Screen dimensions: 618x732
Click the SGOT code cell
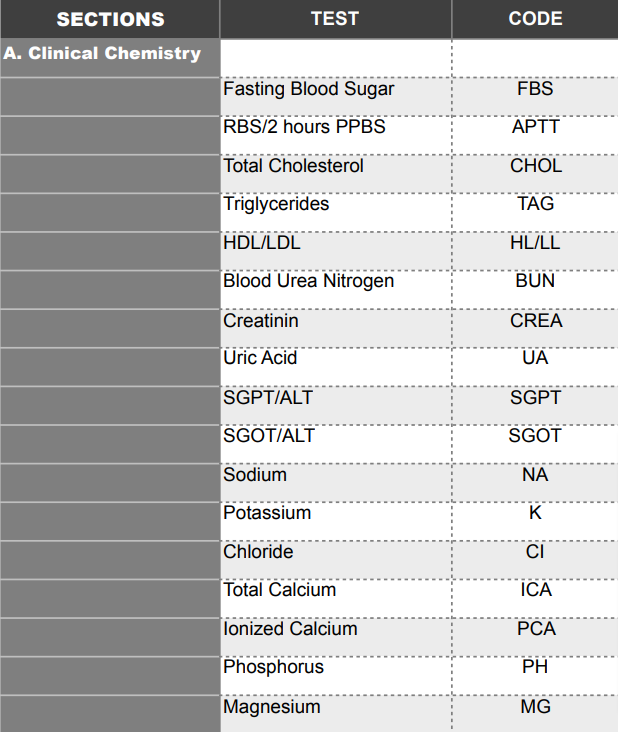[535, 435]
